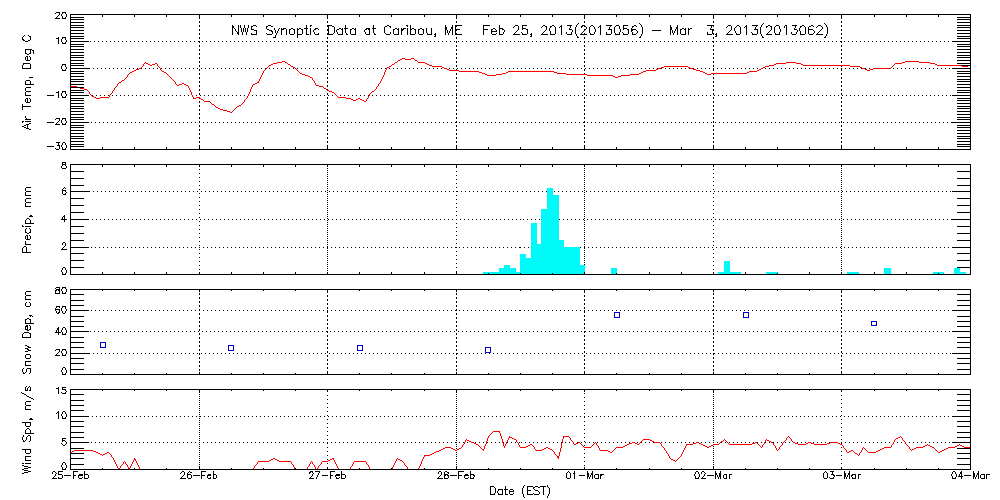Image resolution: width=1000 pixels, height=500 pixels.
Task: Select the 28-Feb date tick label
Action: (x=456, y=478)
